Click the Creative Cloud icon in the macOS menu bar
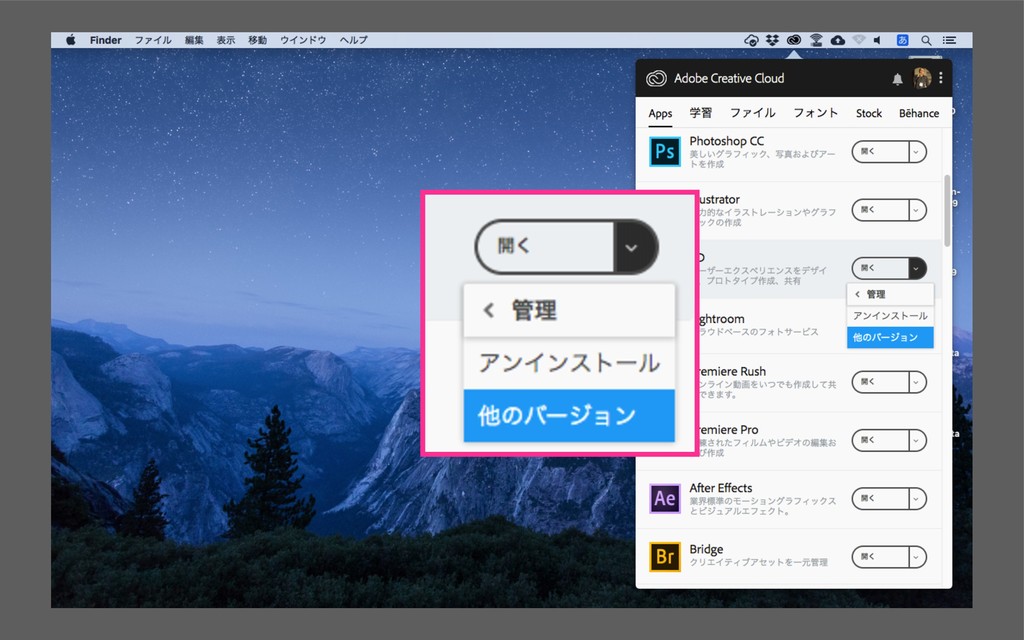This screenshot has width=1024, height=640. coord(793,40)
